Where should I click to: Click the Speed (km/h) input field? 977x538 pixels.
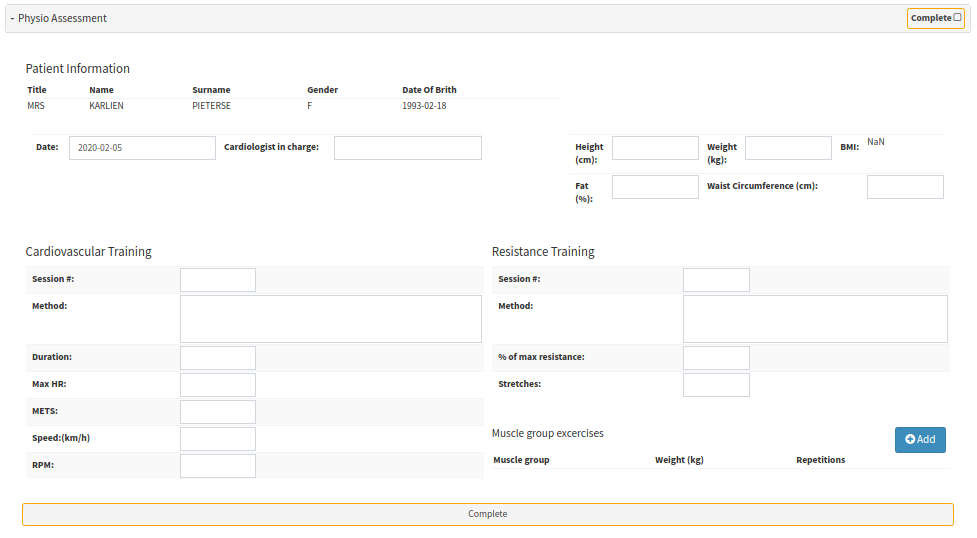pos(217,439)
